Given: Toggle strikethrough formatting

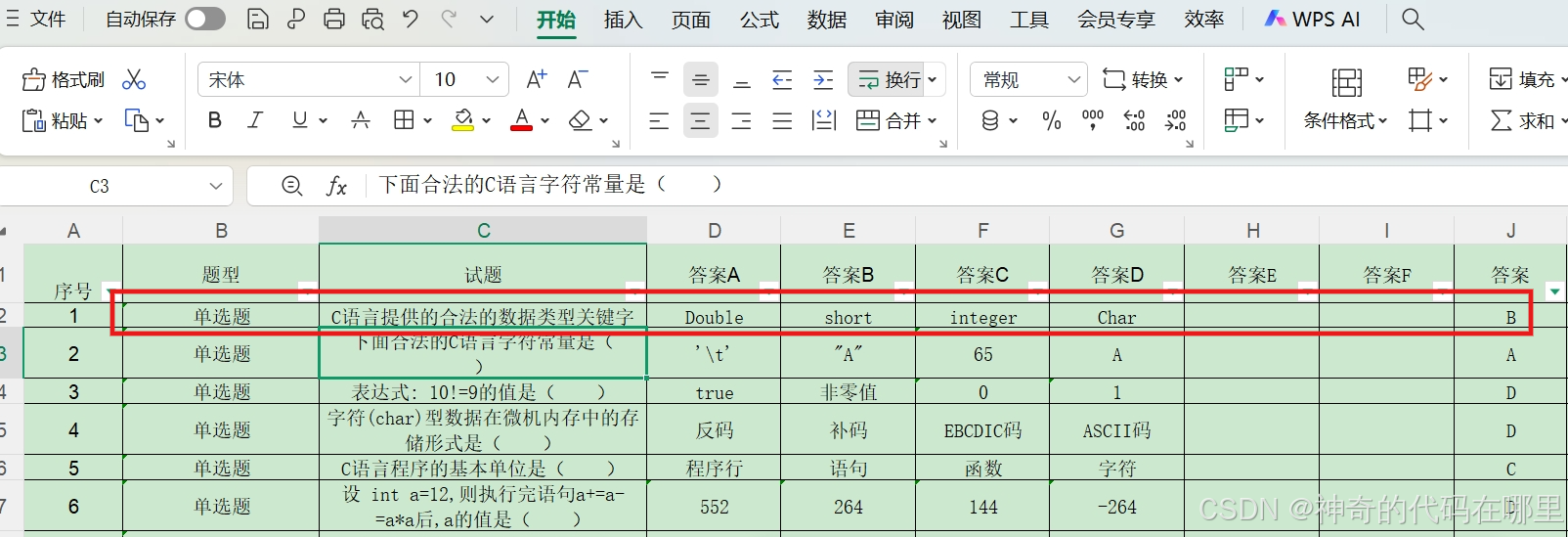Looking at the screenshot, I should coord(361,120).
